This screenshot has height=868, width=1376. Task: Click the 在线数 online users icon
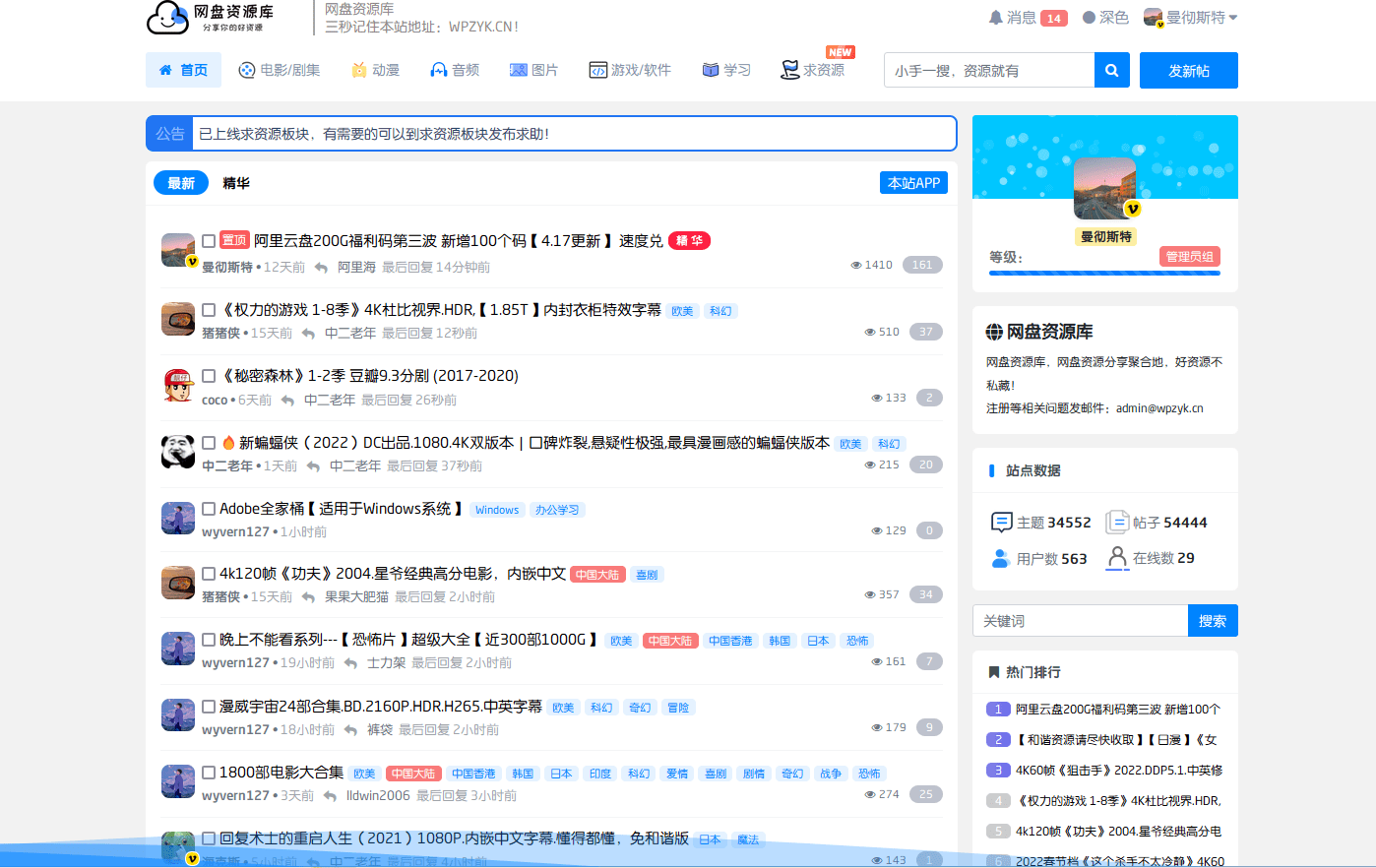click(x=1117, y=558)
